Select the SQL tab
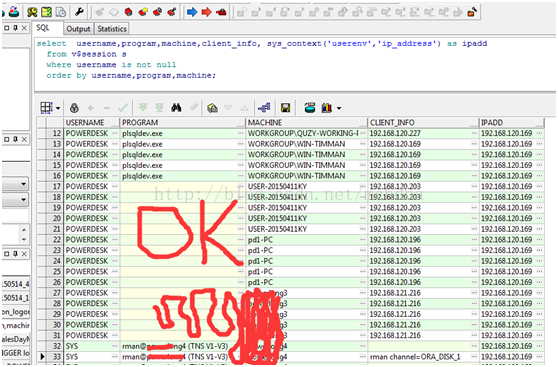This screenshot has height=367, width=558. click(x=43, y=28)
